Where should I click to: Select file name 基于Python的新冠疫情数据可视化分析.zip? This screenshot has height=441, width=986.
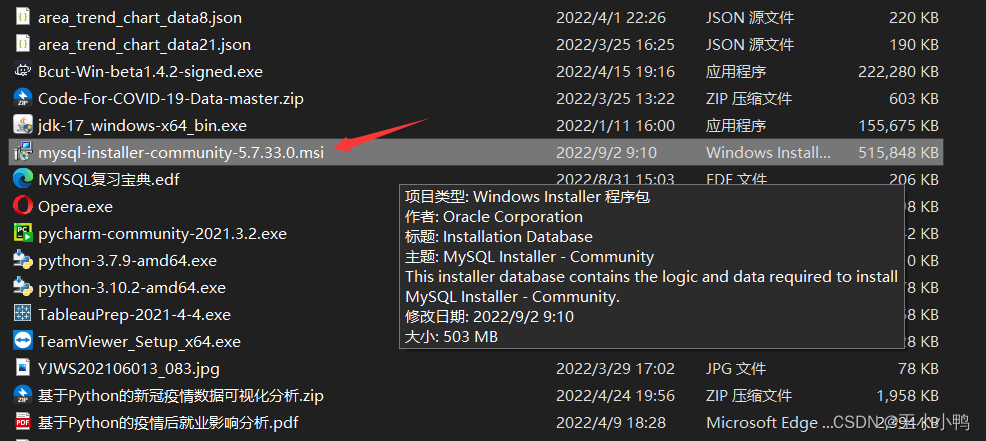point(180,396)
